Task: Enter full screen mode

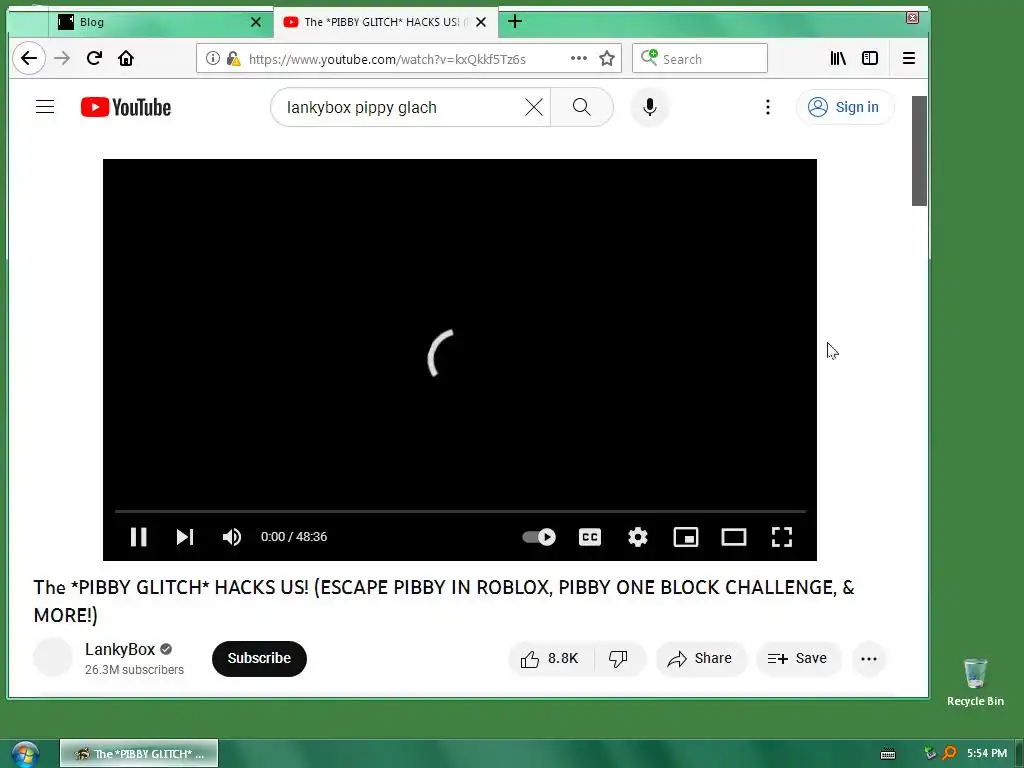Action: [782, 537]
